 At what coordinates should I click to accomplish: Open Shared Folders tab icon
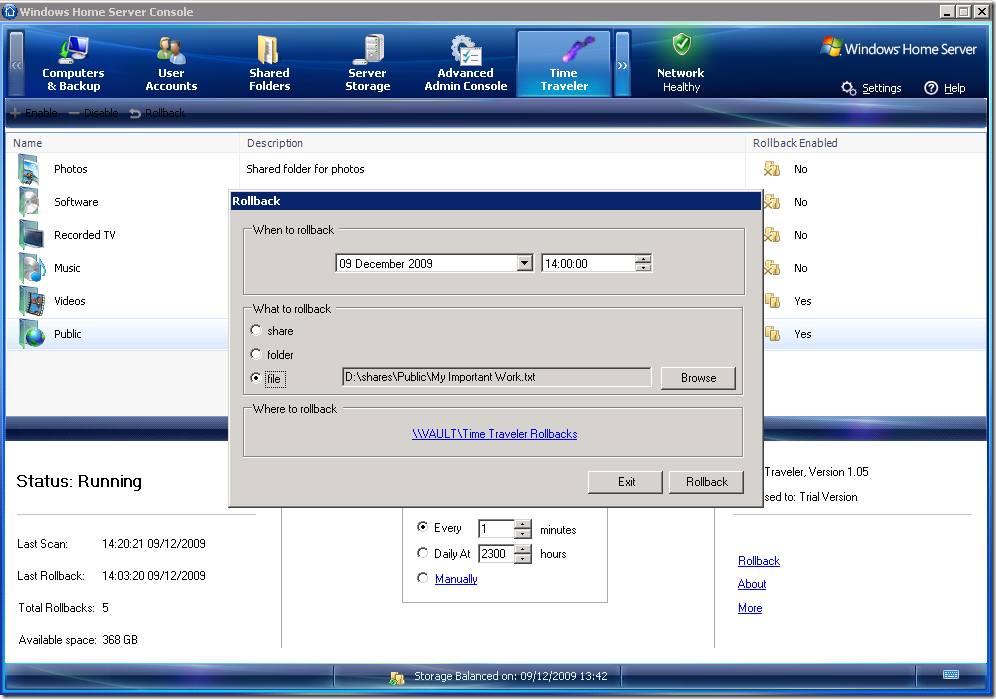tap(269, 50)
